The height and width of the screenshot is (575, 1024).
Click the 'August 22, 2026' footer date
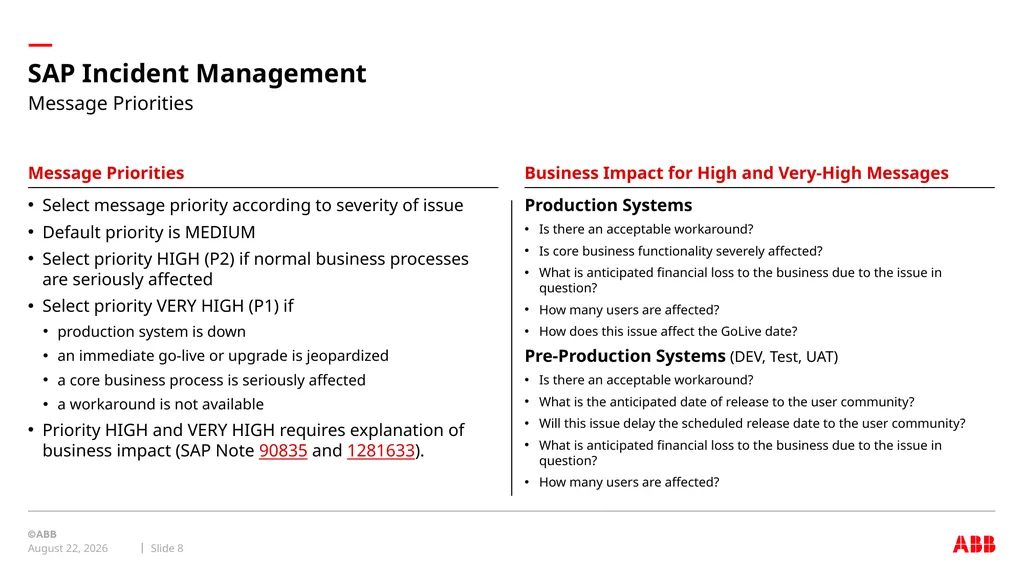[67, 548]
